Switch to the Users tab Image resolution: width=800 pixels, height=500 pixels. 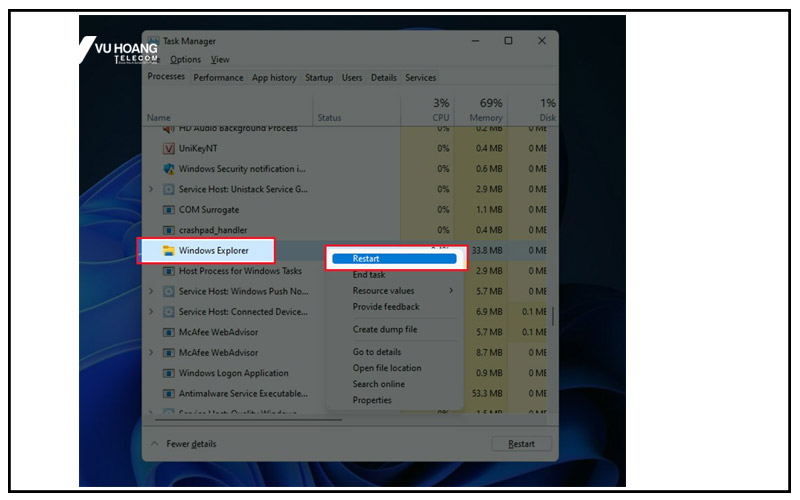352,78
